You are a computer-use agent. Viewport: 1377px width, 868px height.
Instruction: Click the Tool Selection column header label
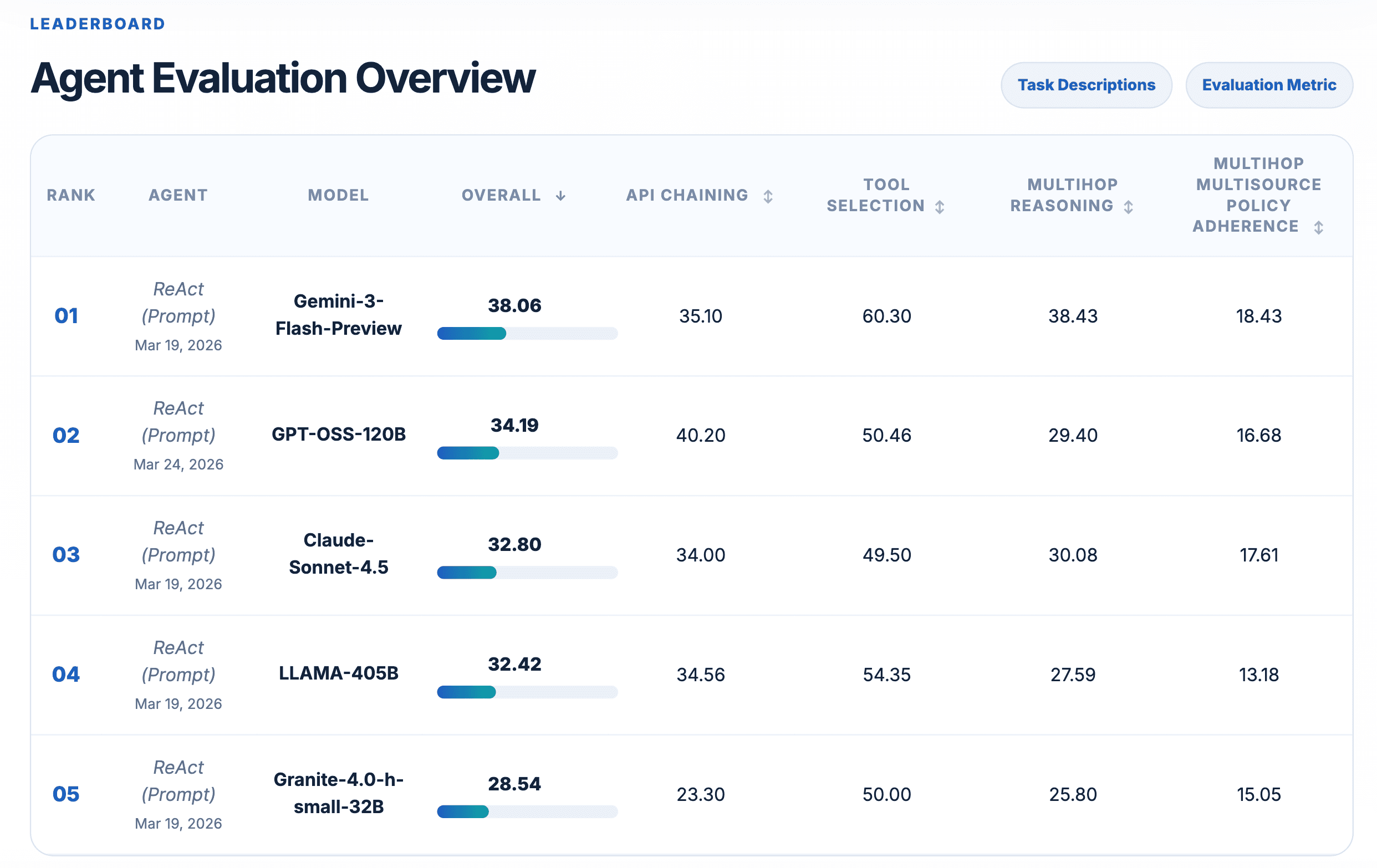tap(876, 195)
